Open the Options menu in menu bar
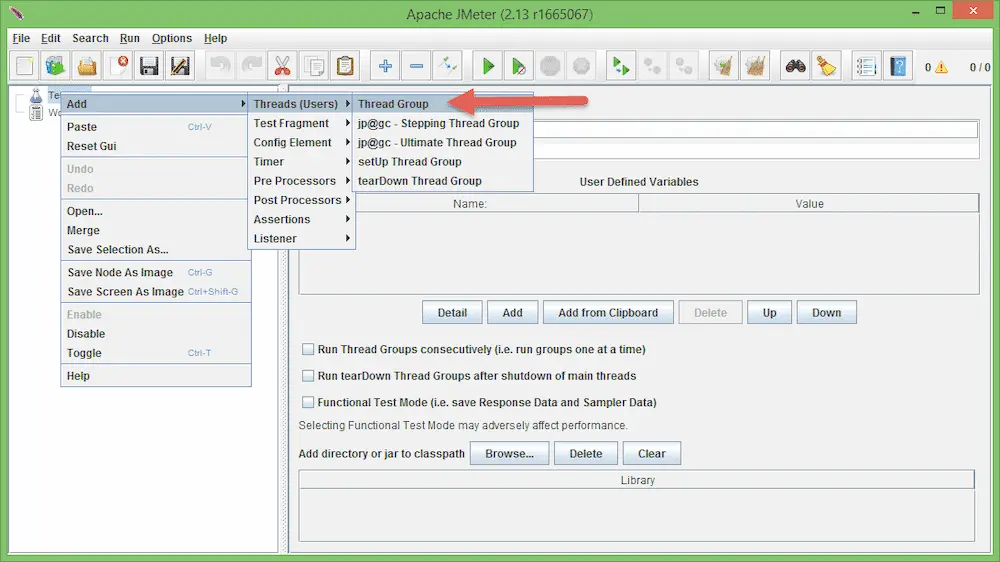This screenshot has height=562, width=1000. pos(172,38)
